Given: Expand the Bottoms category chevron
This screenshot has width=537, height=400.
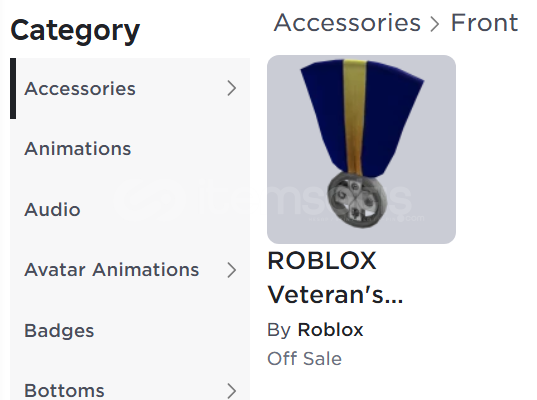Looking at the screenshot, I should [x=232, y=391].
